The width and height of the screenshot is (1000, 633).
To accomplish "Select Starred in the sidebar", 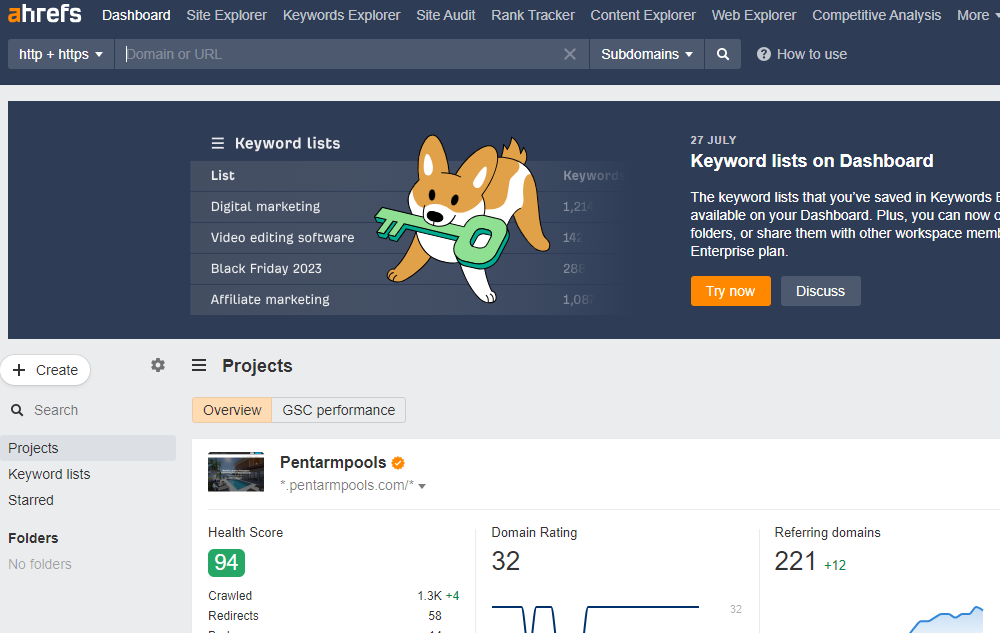I will (x=31, y=500).
